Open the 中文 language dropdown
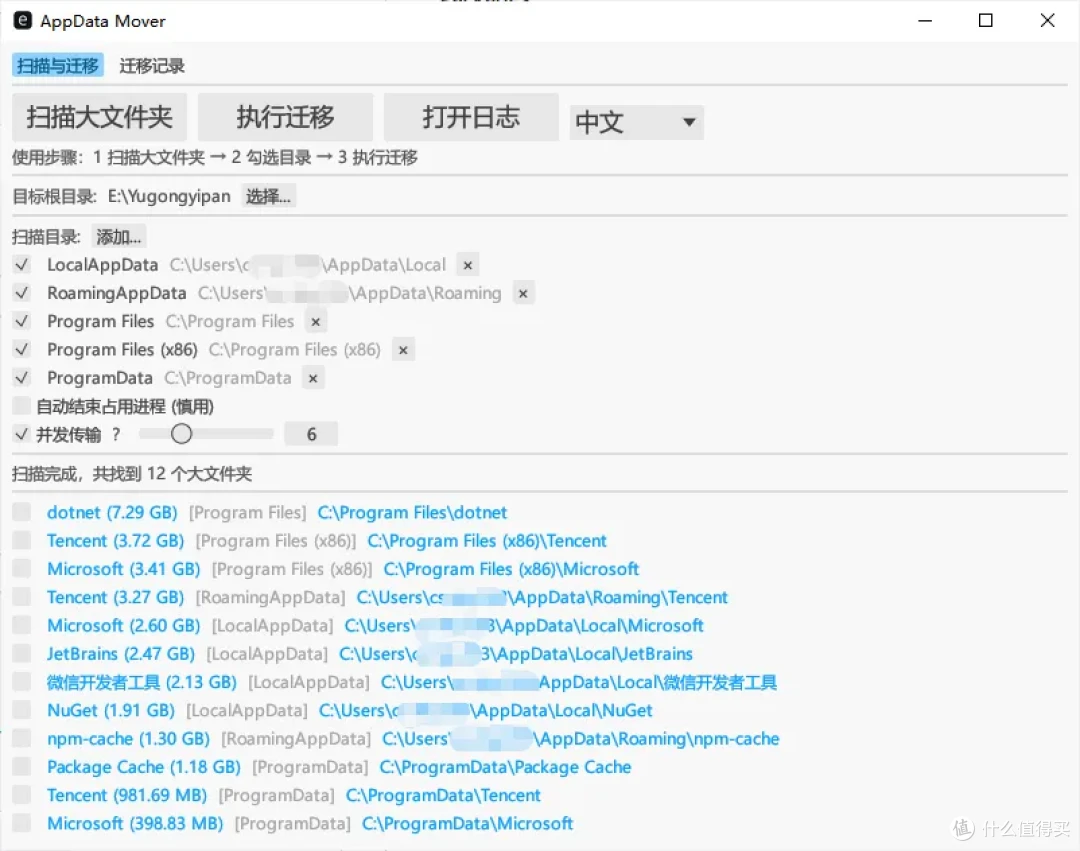 tap(636, 123)
